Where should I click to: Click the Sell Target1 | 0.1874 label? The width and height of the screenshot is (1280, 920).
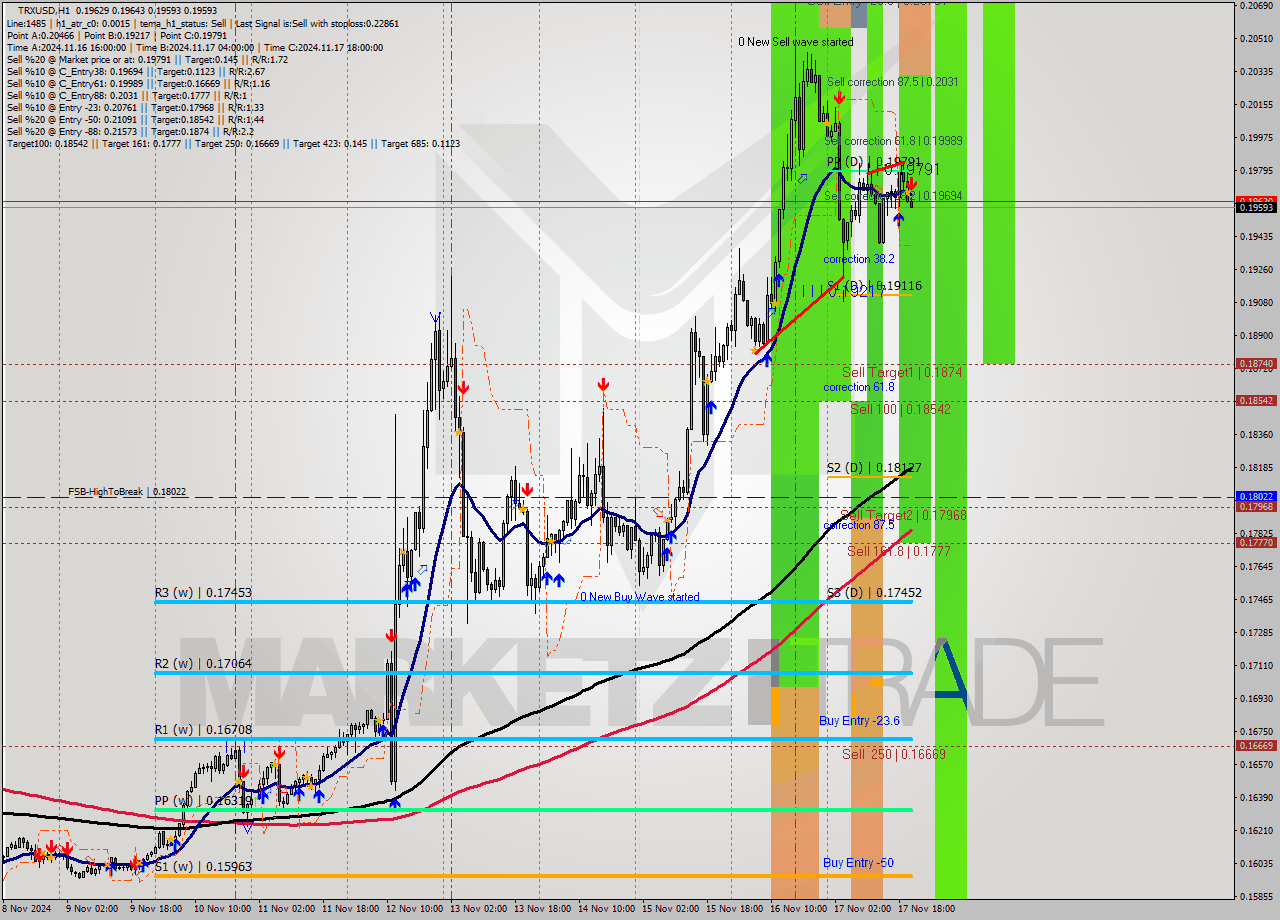point(902,372)
